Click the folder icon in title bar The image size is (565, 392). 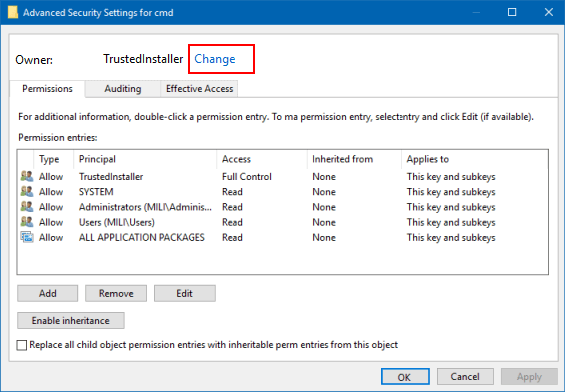[13, 12]
